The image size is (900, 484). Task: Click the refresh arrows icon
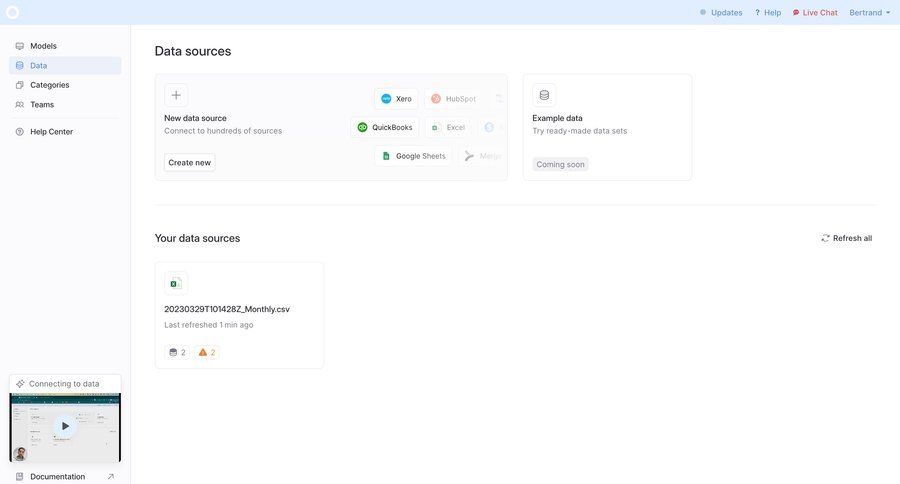tap(825, 238)
